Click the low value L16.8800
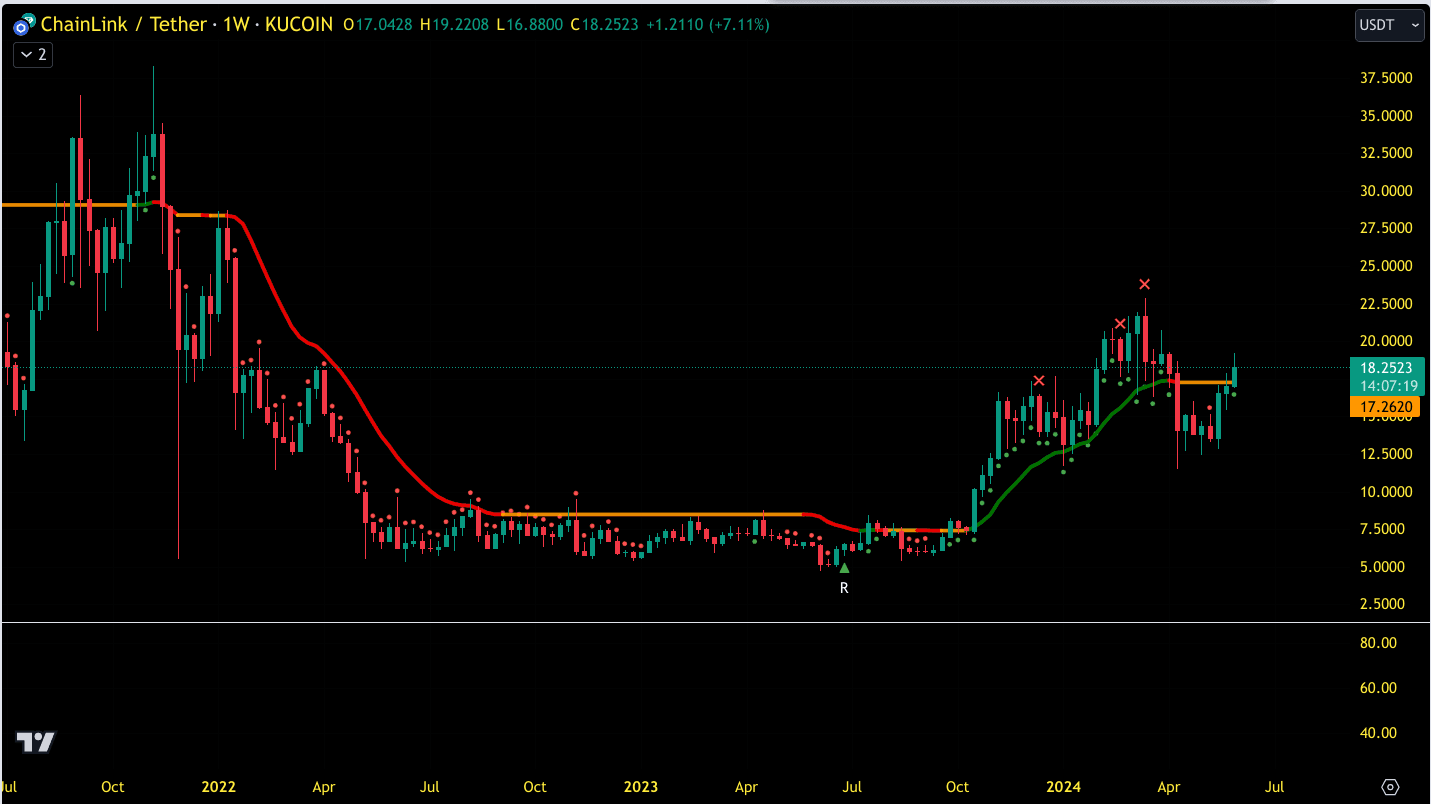Image resolution: width=1431 pixels, height=804 pixels. pyautogui.click(x=529, y=25)
